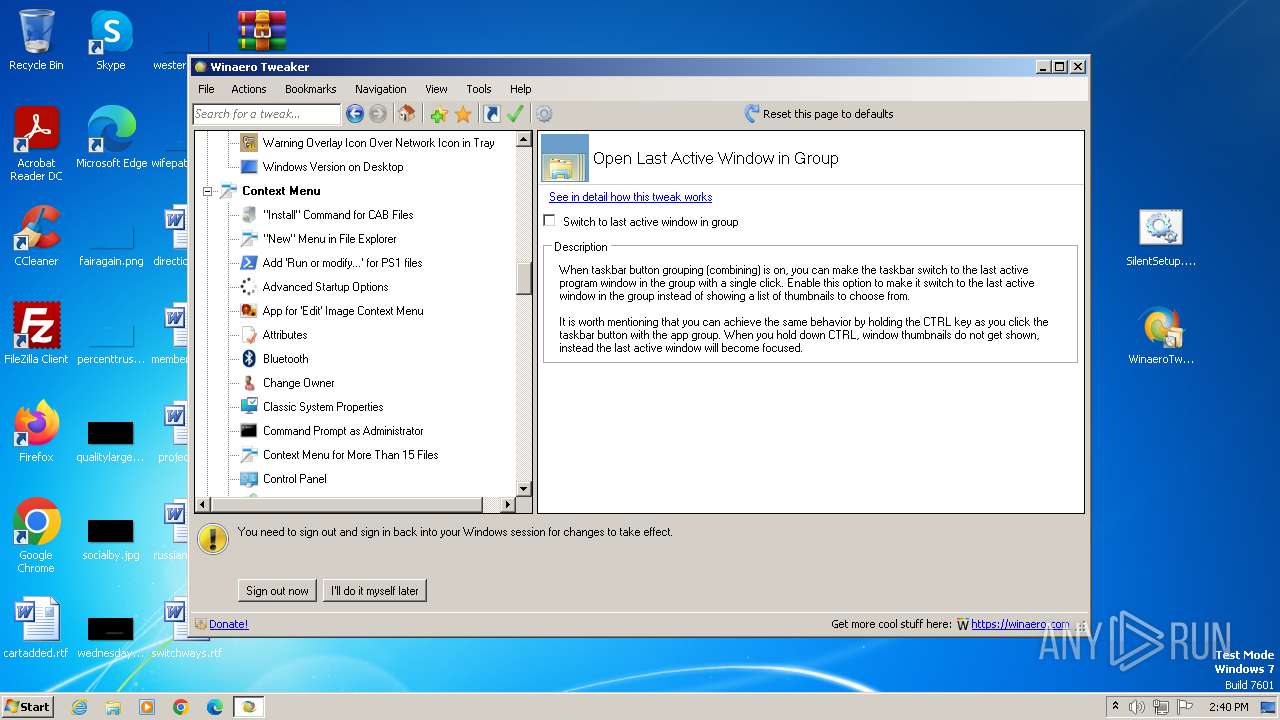
Task: Open Chrome from the taskbar
Action: click(181, 707)
